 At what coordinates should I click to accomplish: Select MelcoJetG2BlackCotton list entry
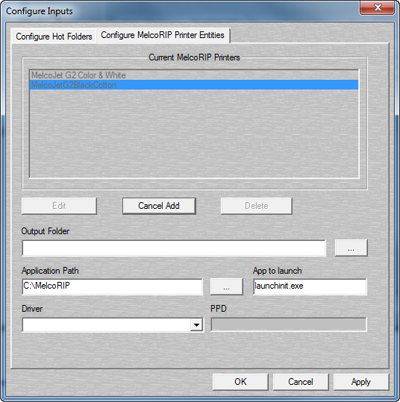click(194, 85)
